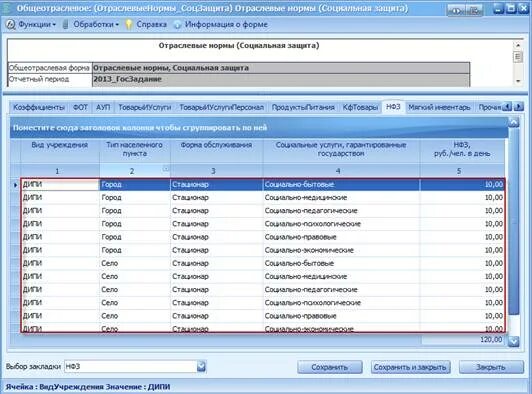Screen dimensions: 532x394
Task: Click total value 120,00
Action: [x=491, y=340]
